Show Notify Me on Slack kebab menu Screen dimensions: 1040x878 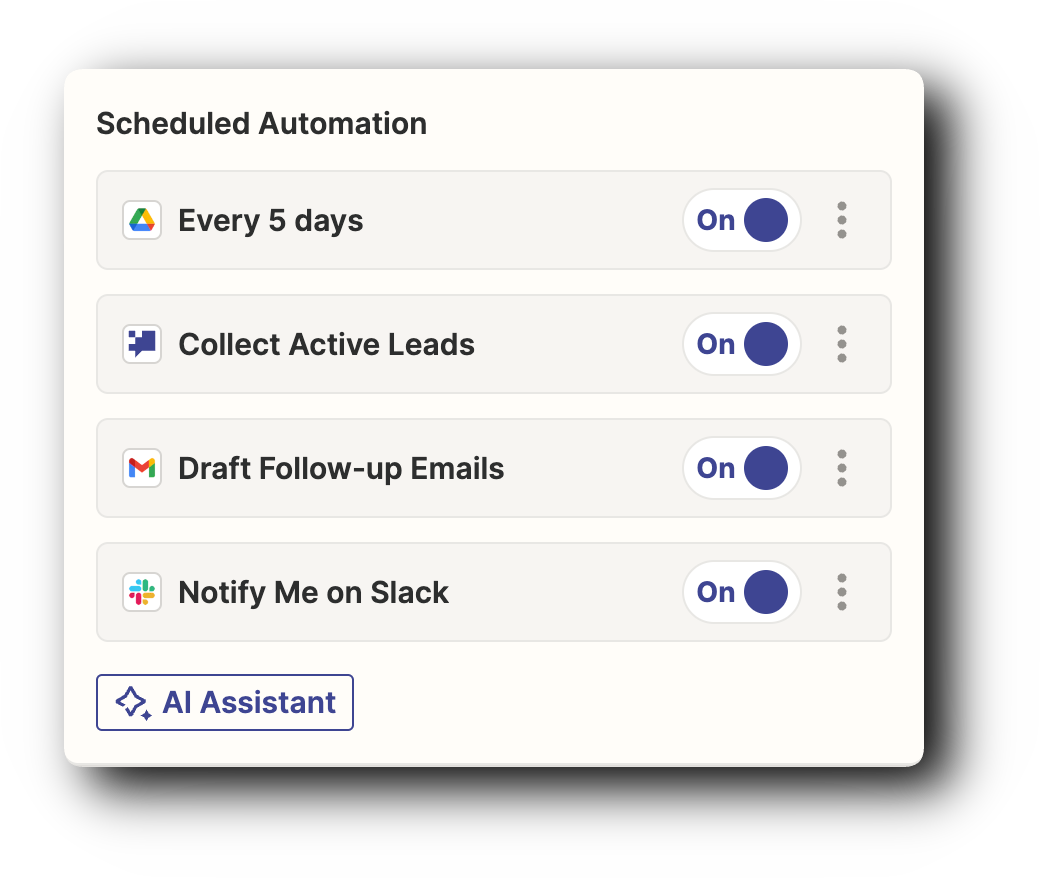click(x=842, y=592)
